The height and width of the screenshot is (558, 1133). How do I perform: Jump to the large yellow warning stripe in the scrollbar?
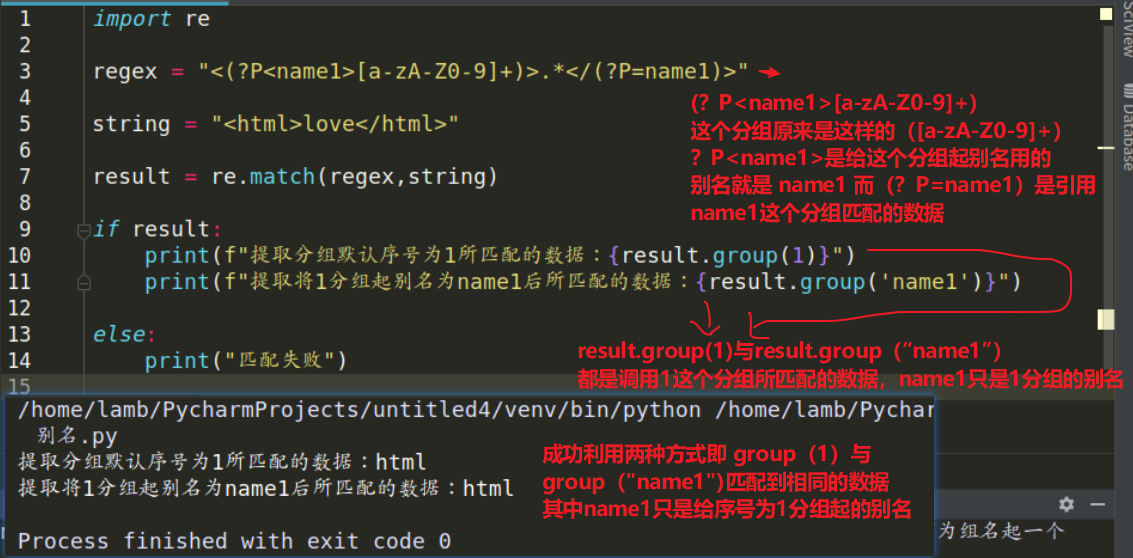pos(1106,319)
